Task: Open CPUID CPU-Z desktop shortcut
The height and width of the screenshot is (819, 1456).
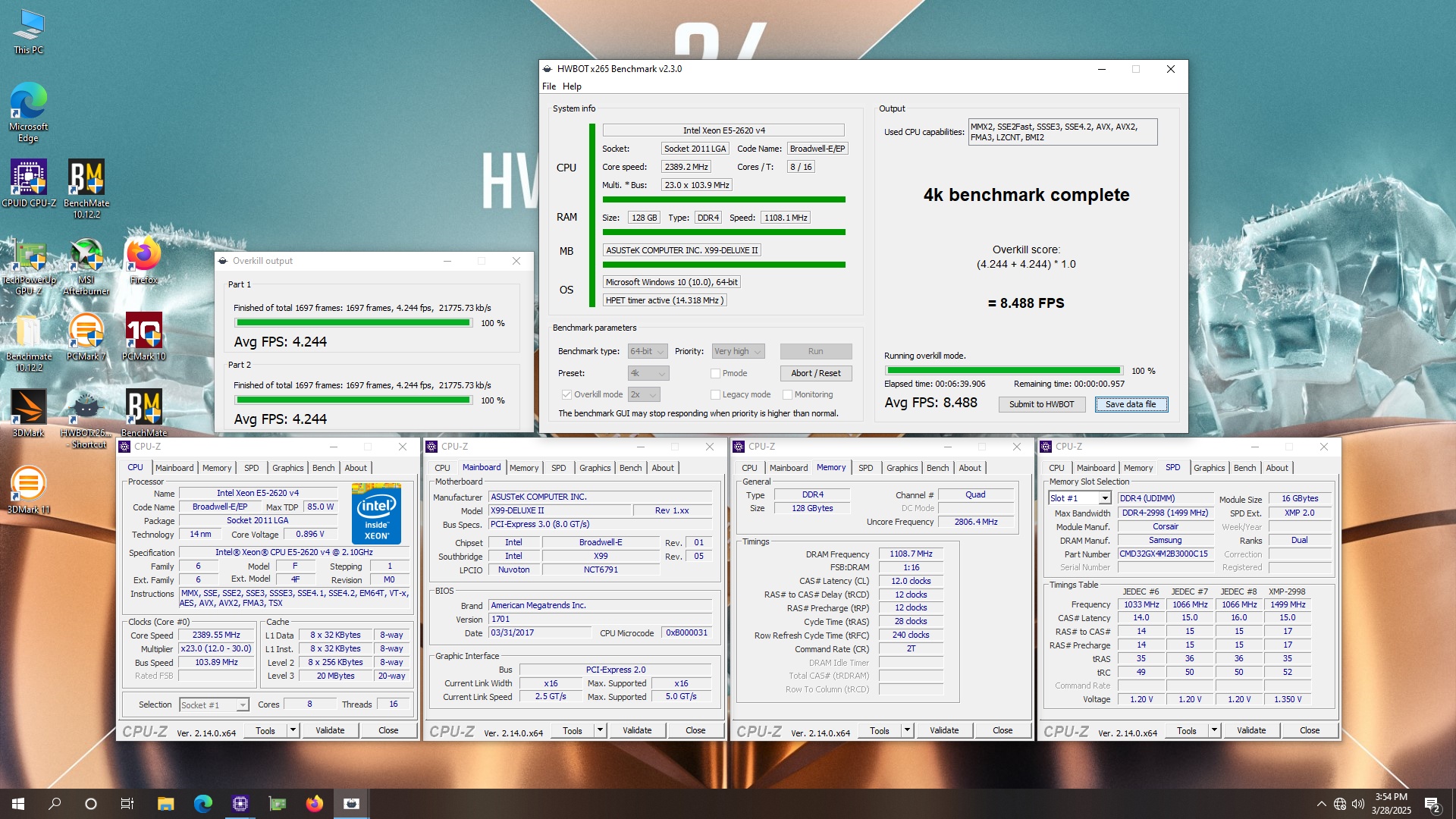Action: coord(29,184)
